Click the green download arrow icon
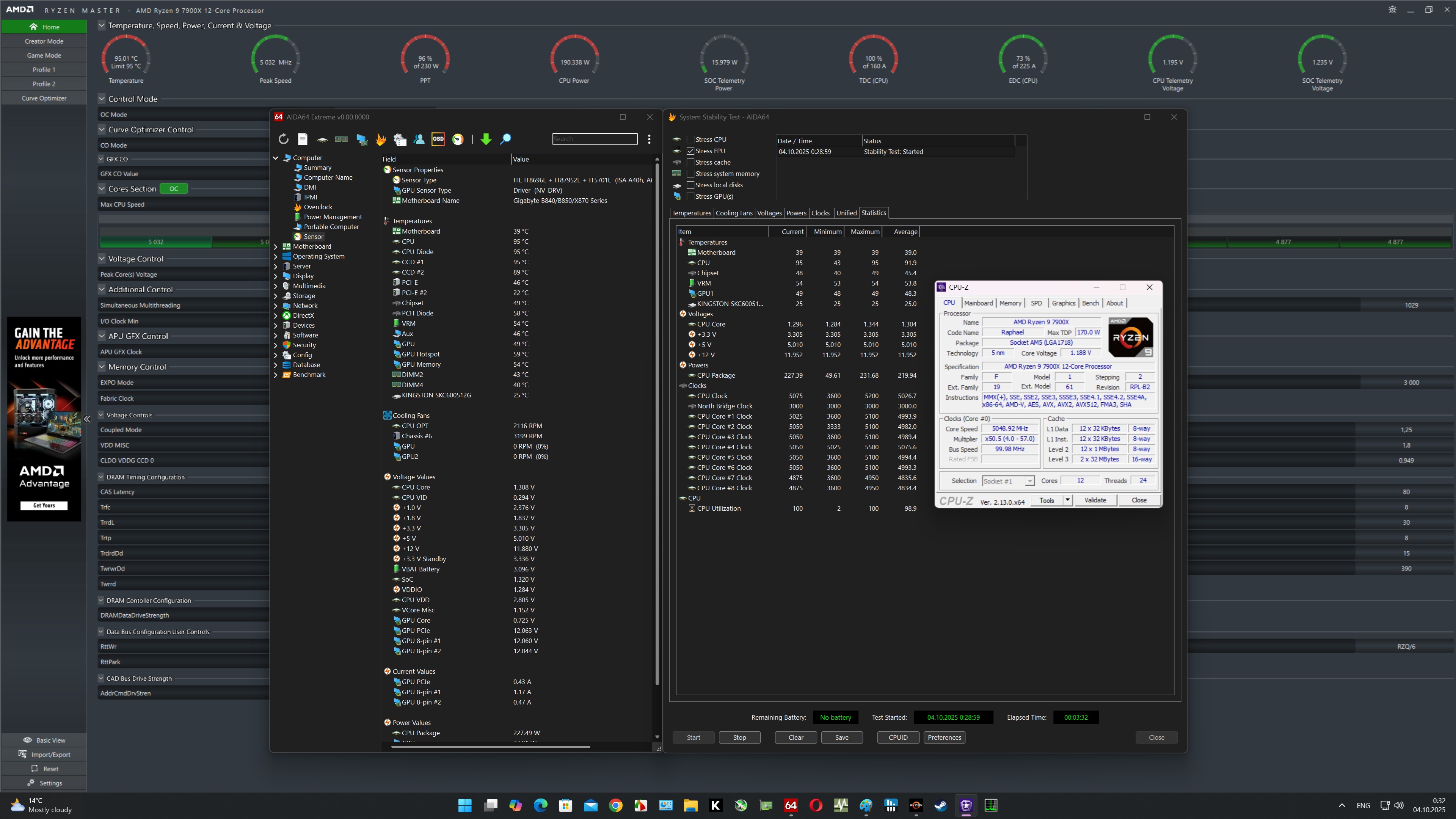This screenshot has height=819, width=1456. tap(486, 139)
